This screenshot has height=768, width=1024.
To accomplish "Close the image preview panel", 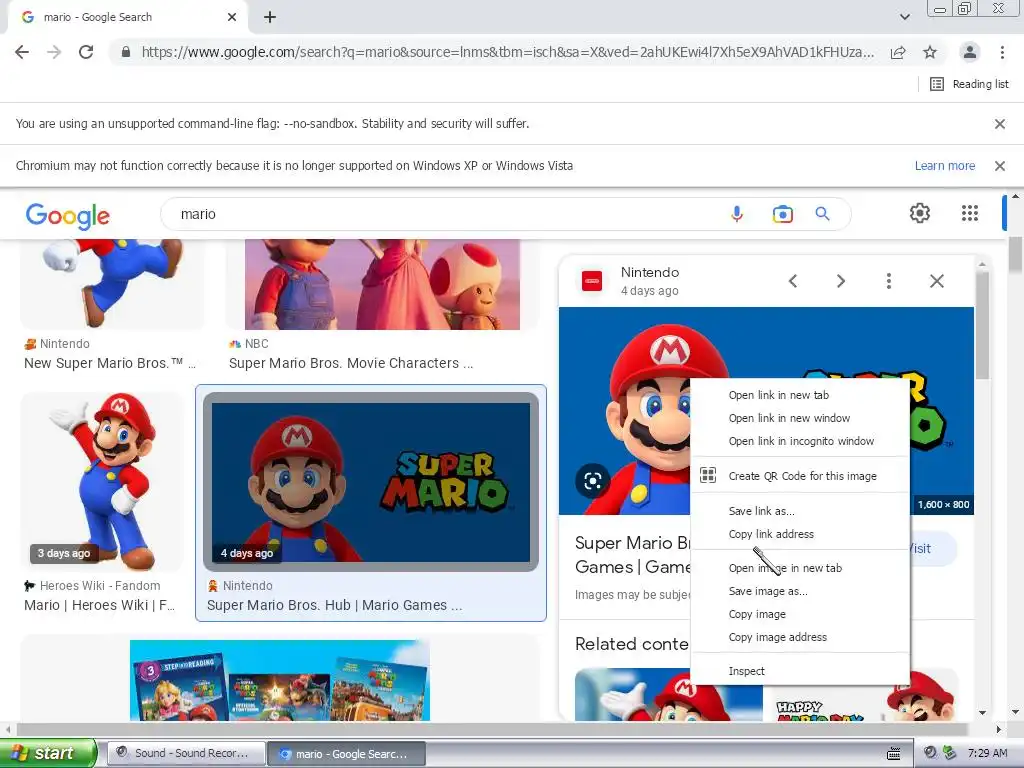I will tap(936, 281).
